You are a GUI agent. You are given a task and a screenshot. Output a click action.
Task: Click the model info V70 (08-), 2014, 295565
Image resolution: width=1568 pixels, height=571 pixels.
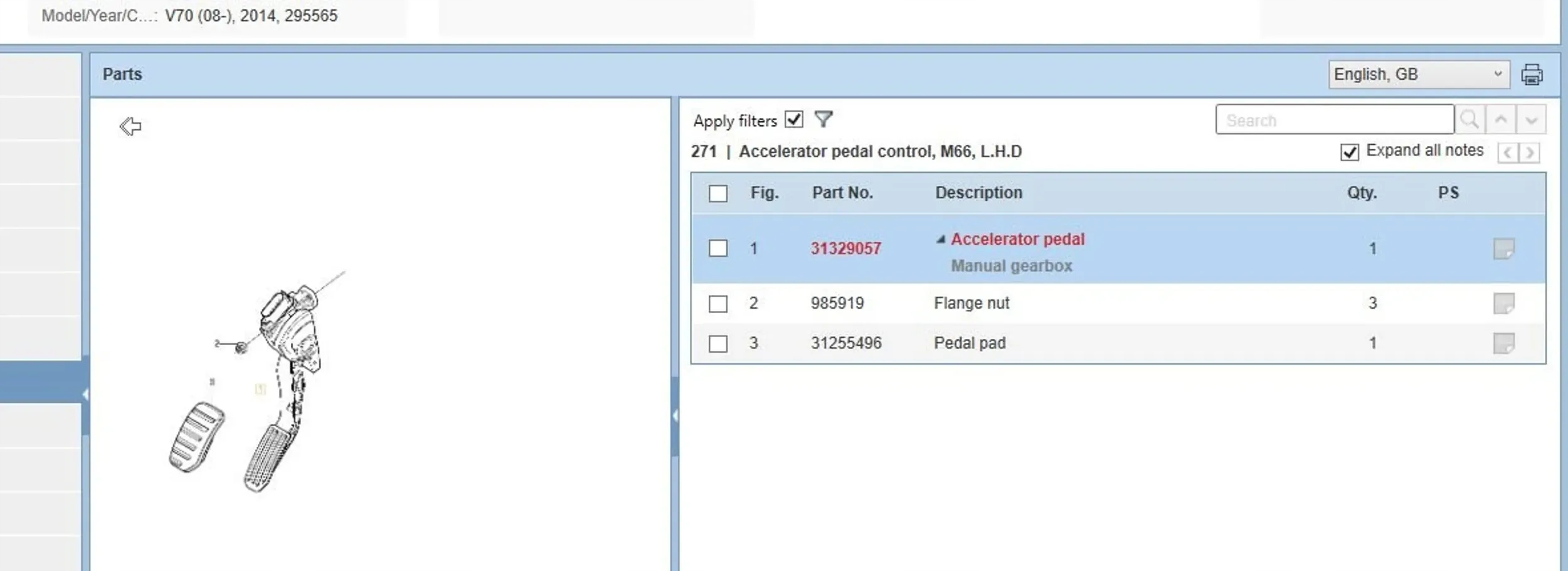tap(251, 16)
